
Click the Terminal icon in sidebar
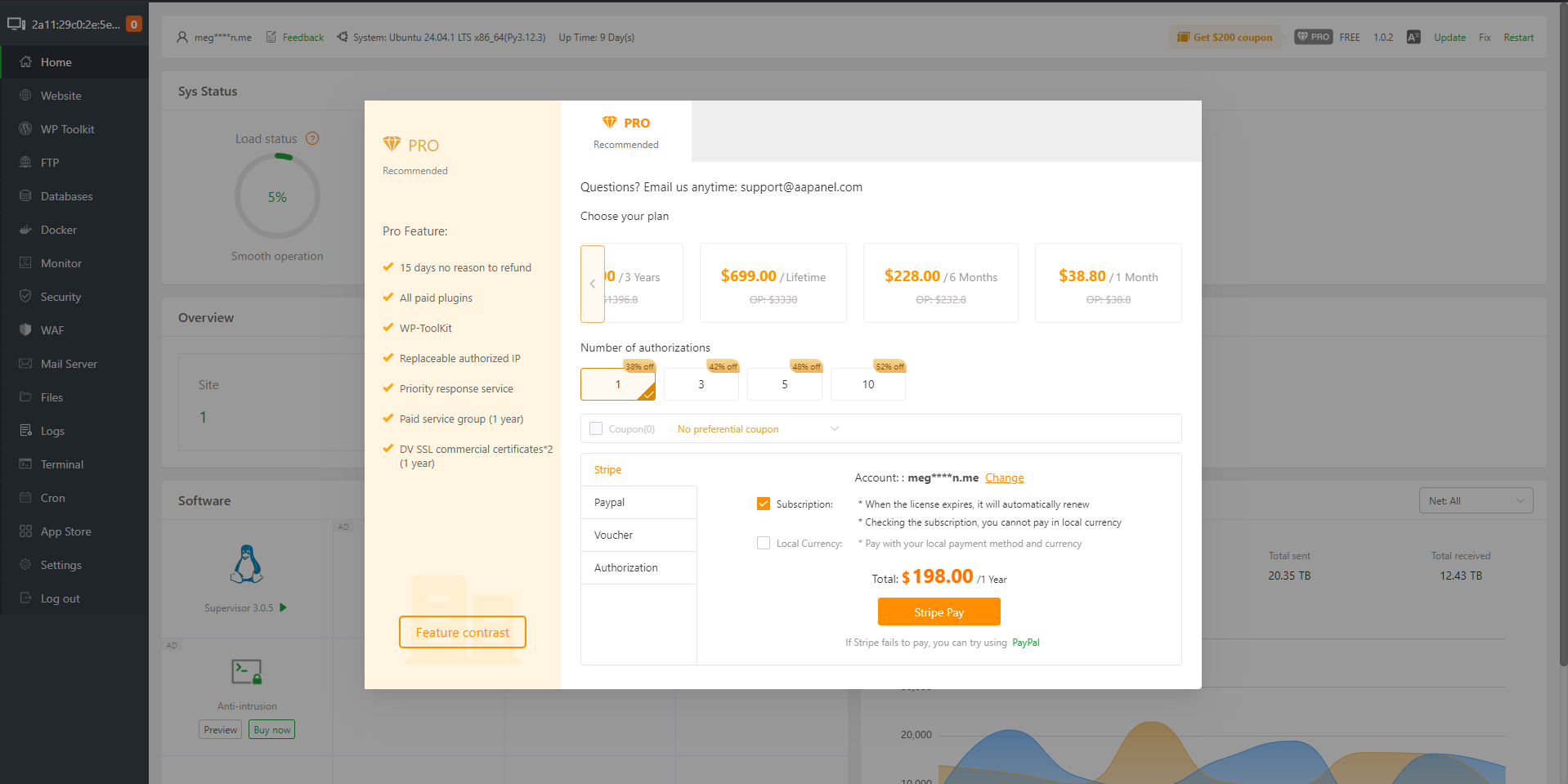[25, 464]
